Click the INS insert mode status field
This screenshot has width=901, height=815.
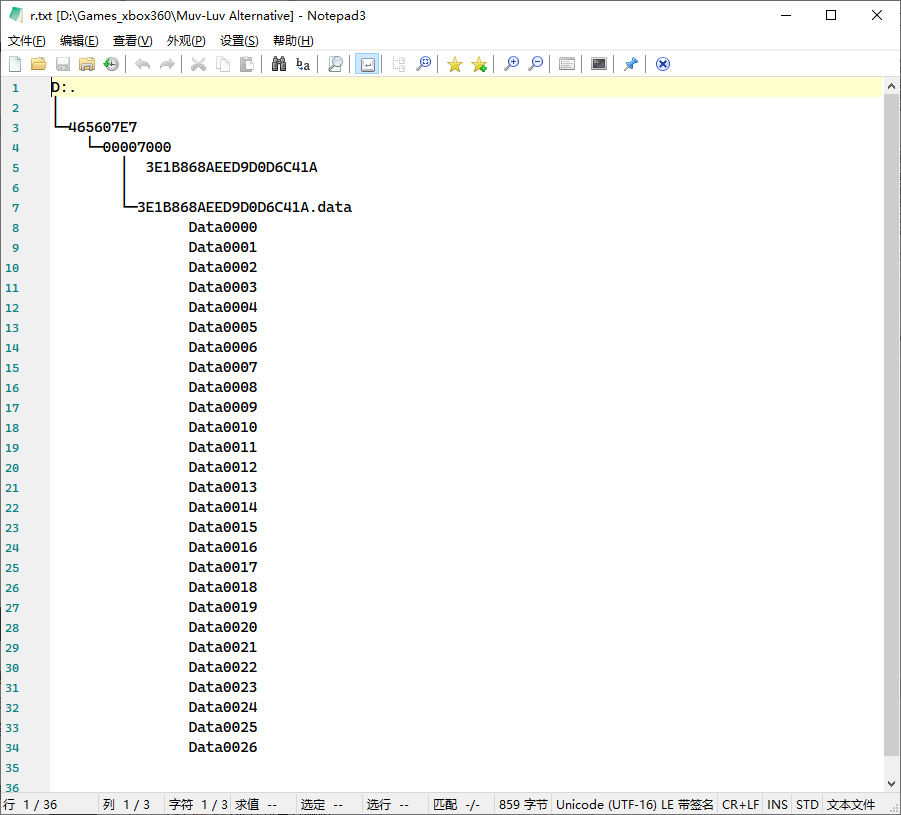click(777, 805)
